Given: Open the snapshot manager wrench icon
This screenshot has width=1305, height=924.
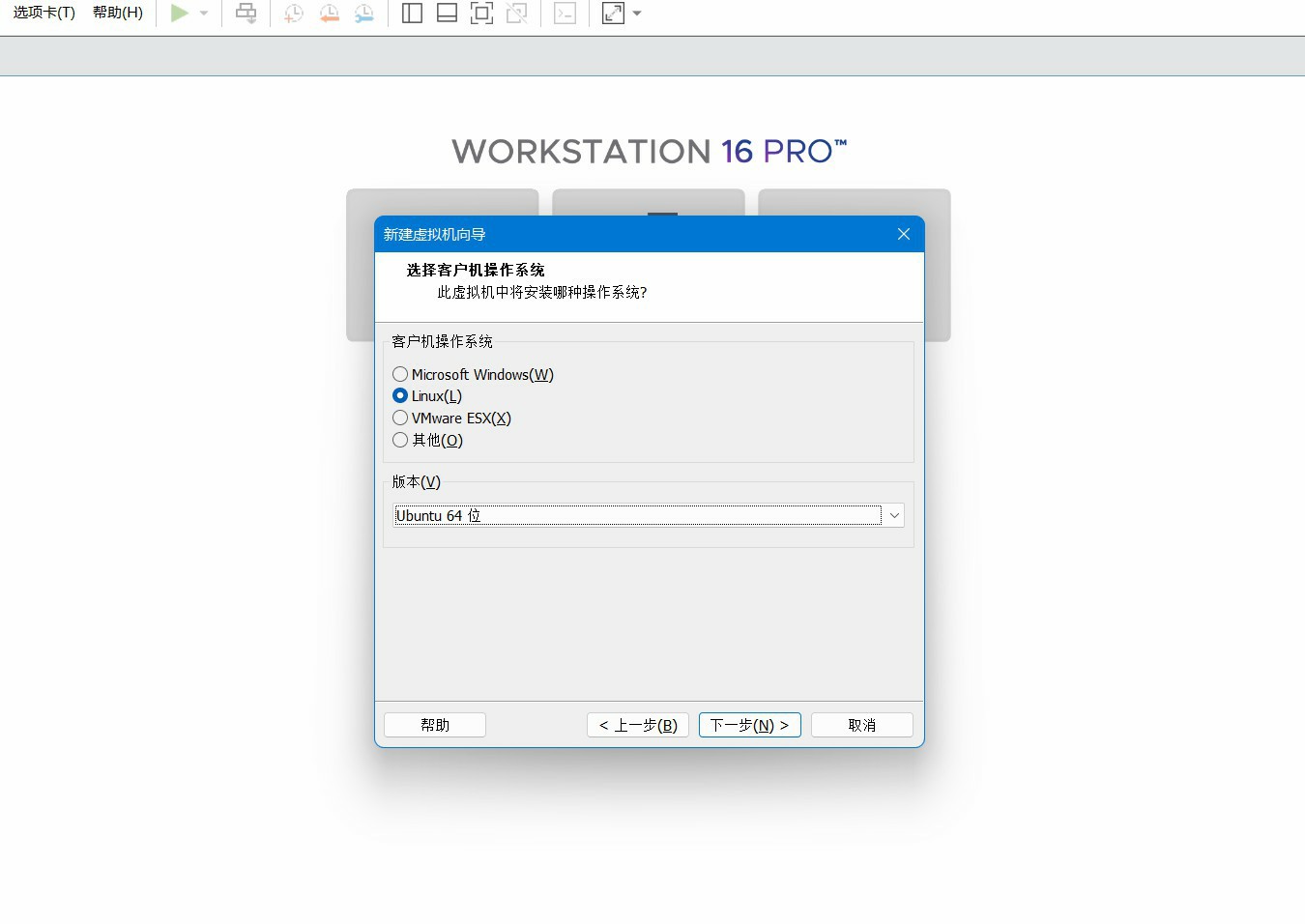Looking at the screenshot, I should [x=364, y=14].
